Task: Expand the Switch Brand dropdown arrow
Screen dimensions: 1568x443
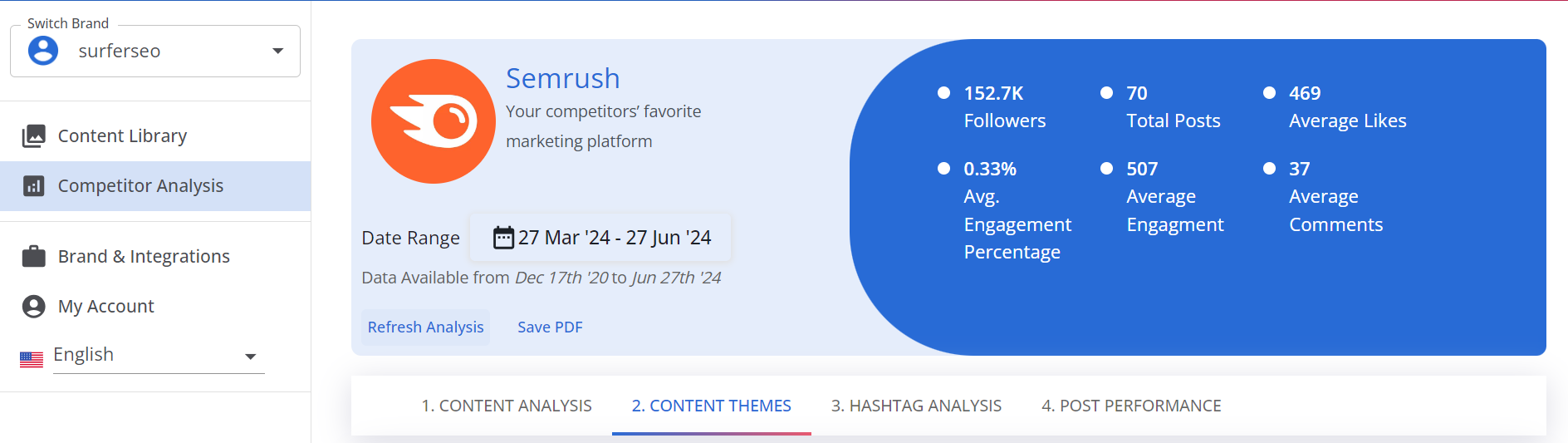Action: tap(278, 51)
